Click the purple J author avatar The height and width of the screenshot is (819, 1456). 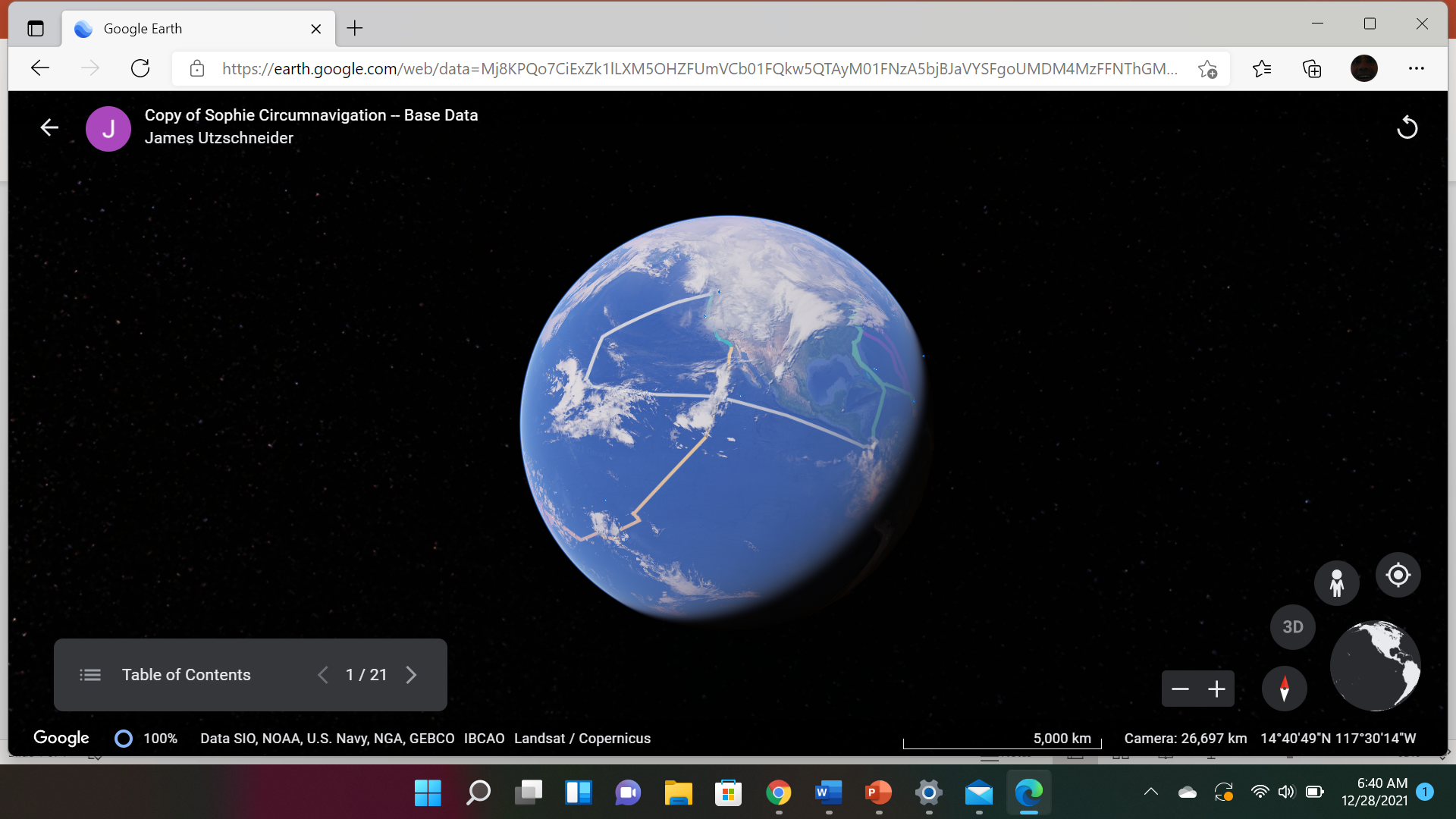108,129
